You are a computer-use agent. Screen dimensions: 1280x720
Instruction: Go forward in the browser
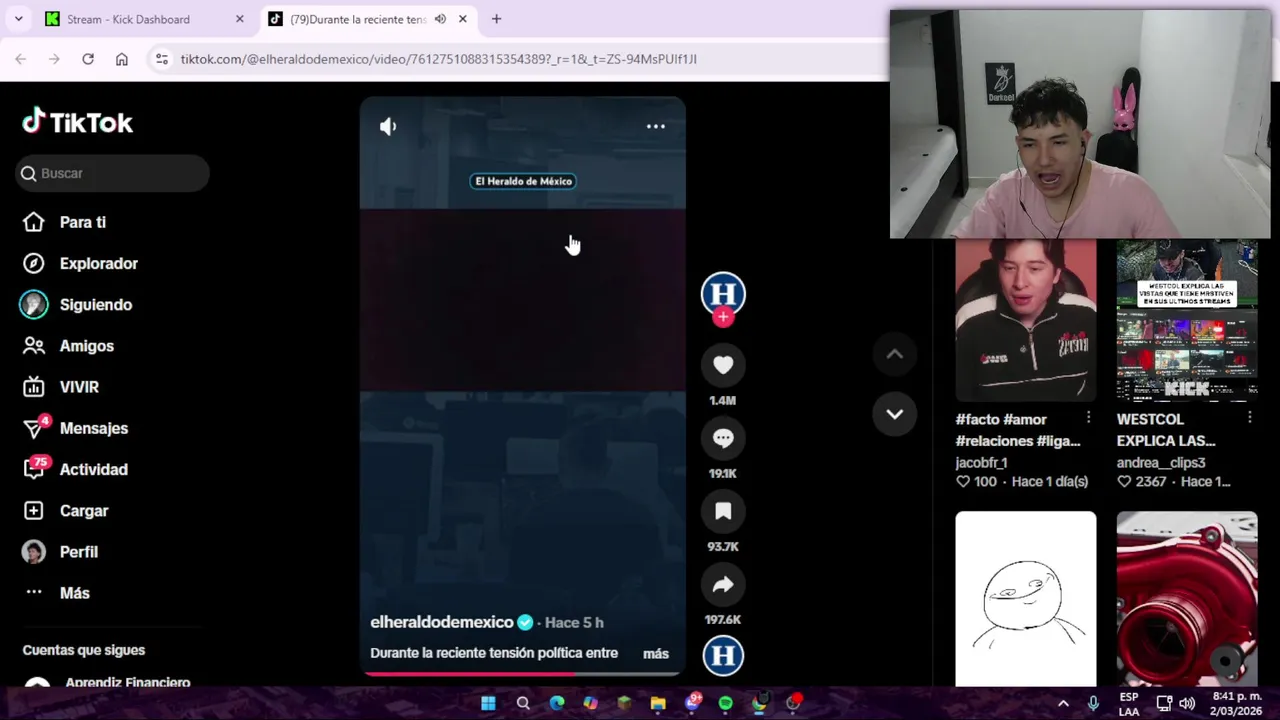pyautogui.click(x=54, y=59)
